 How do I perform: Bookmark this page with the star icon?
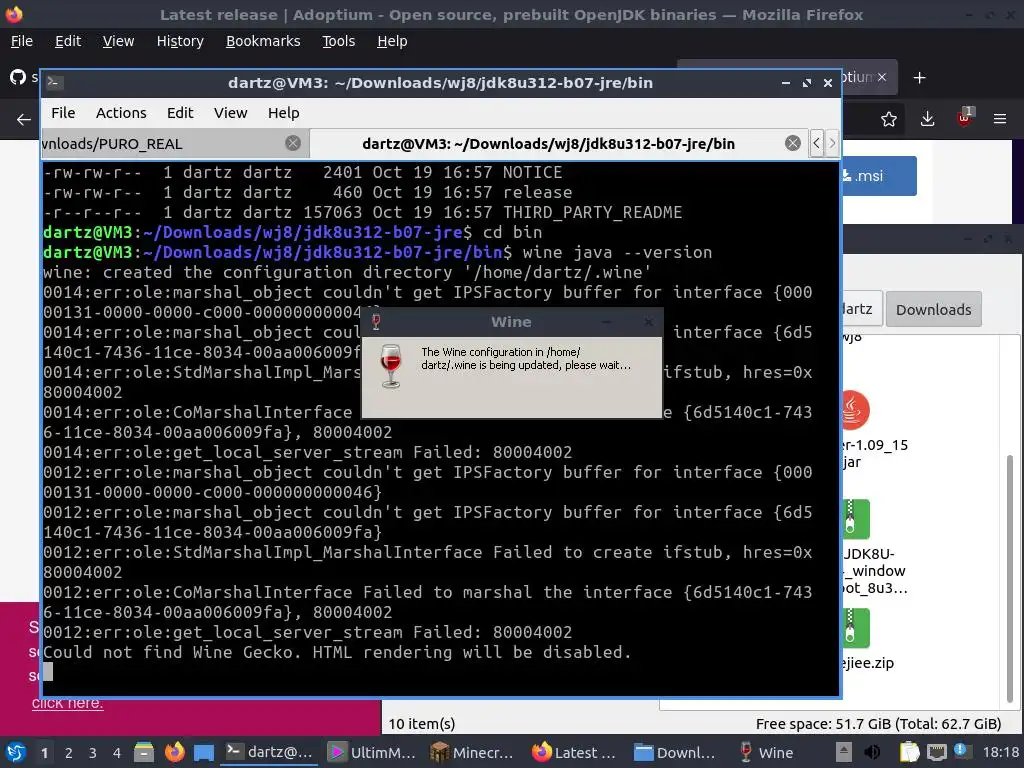point(889,119)
